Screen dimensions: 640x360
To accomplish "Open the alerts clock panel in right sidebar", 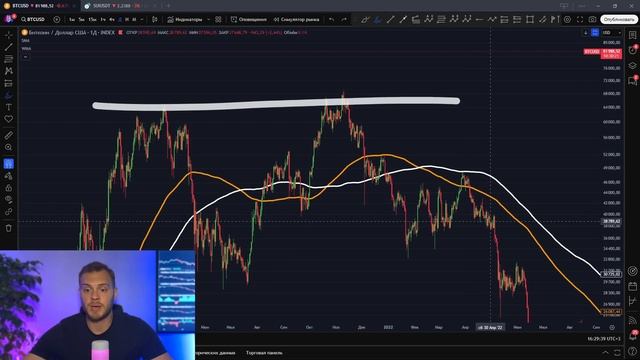I will coord(632,50).
